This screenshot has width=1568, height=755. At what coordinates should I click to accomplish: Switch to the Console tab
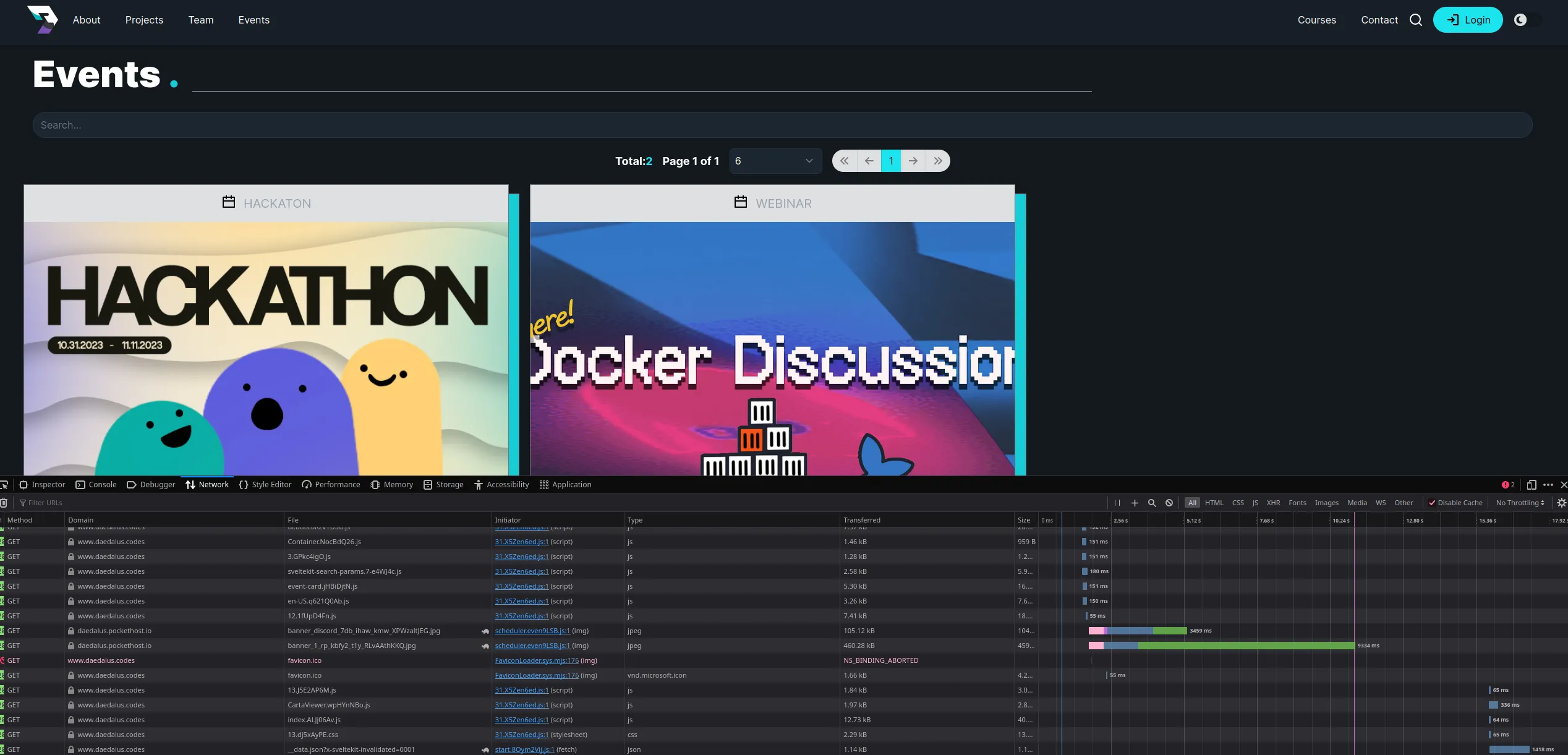coord(96,485)
